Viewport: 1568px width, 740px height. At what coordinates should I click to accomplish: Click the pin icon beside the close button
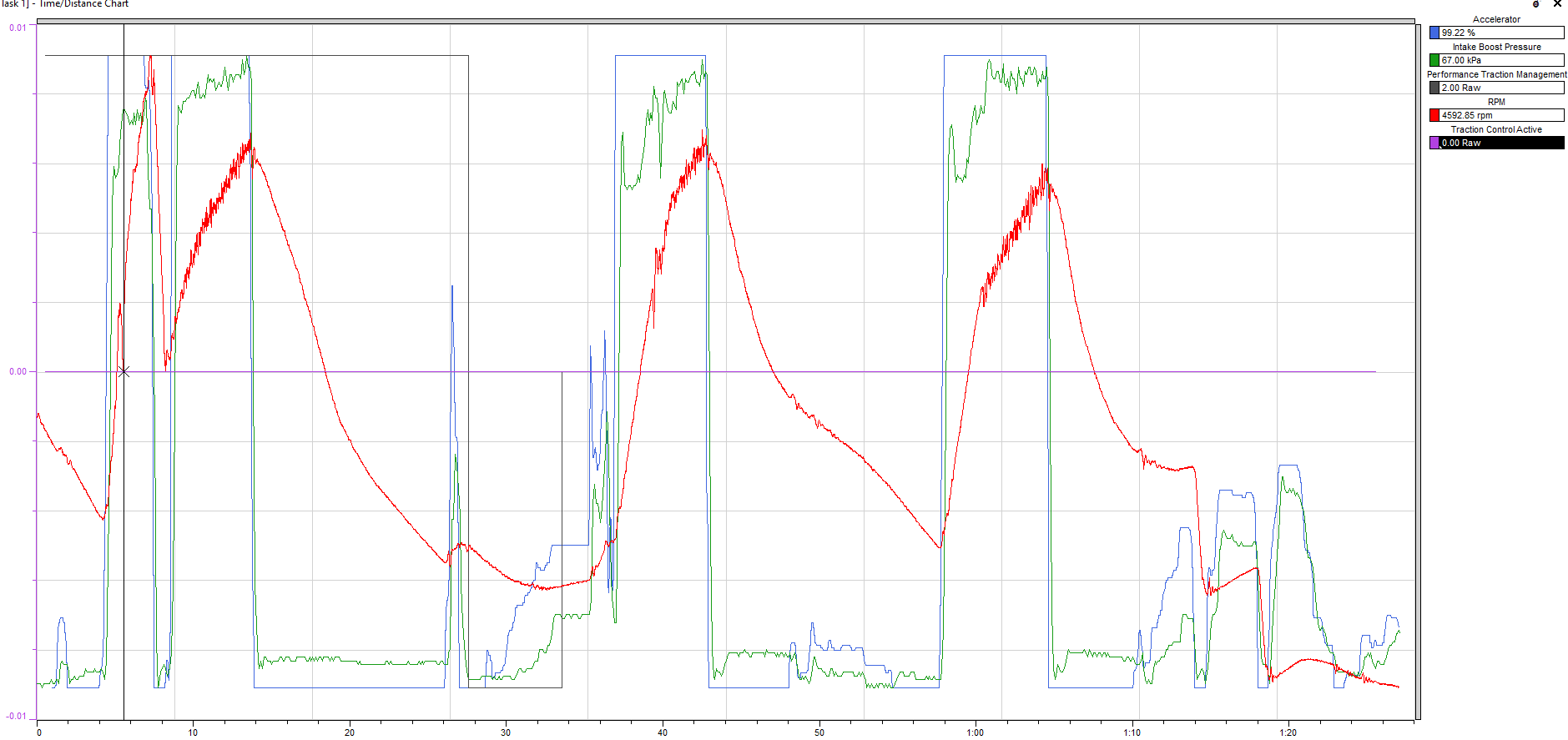point(1536,4)
